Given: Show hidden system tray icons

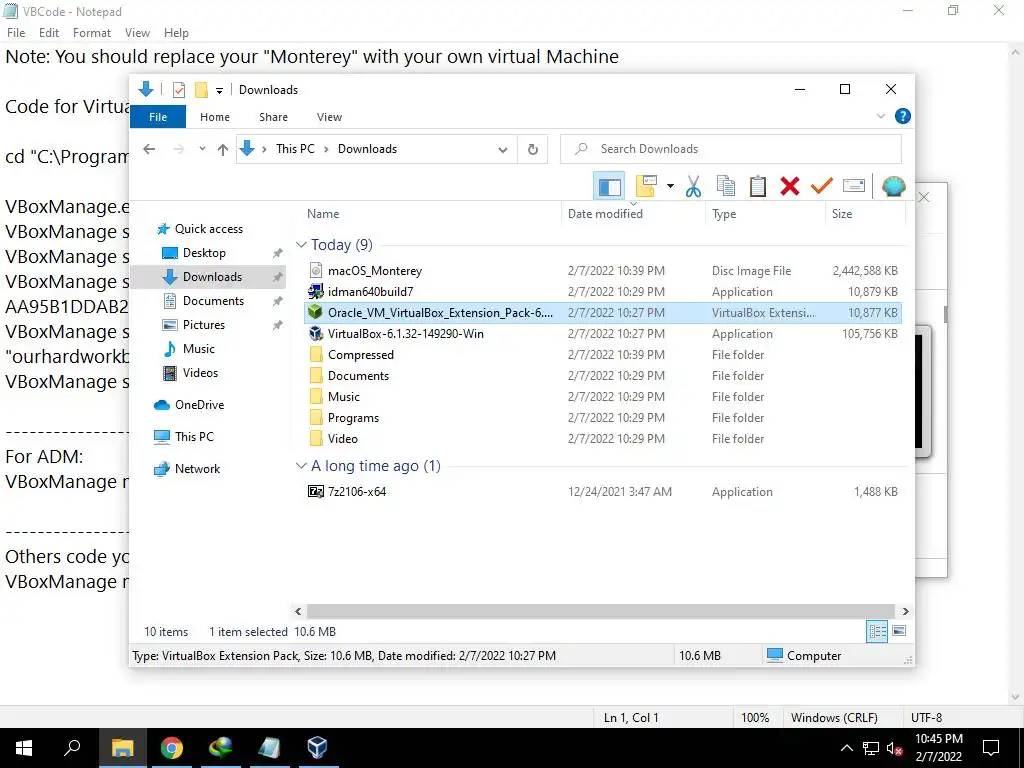Looking at the screenshot, I should pyautogui.click(x=846, y=748).
